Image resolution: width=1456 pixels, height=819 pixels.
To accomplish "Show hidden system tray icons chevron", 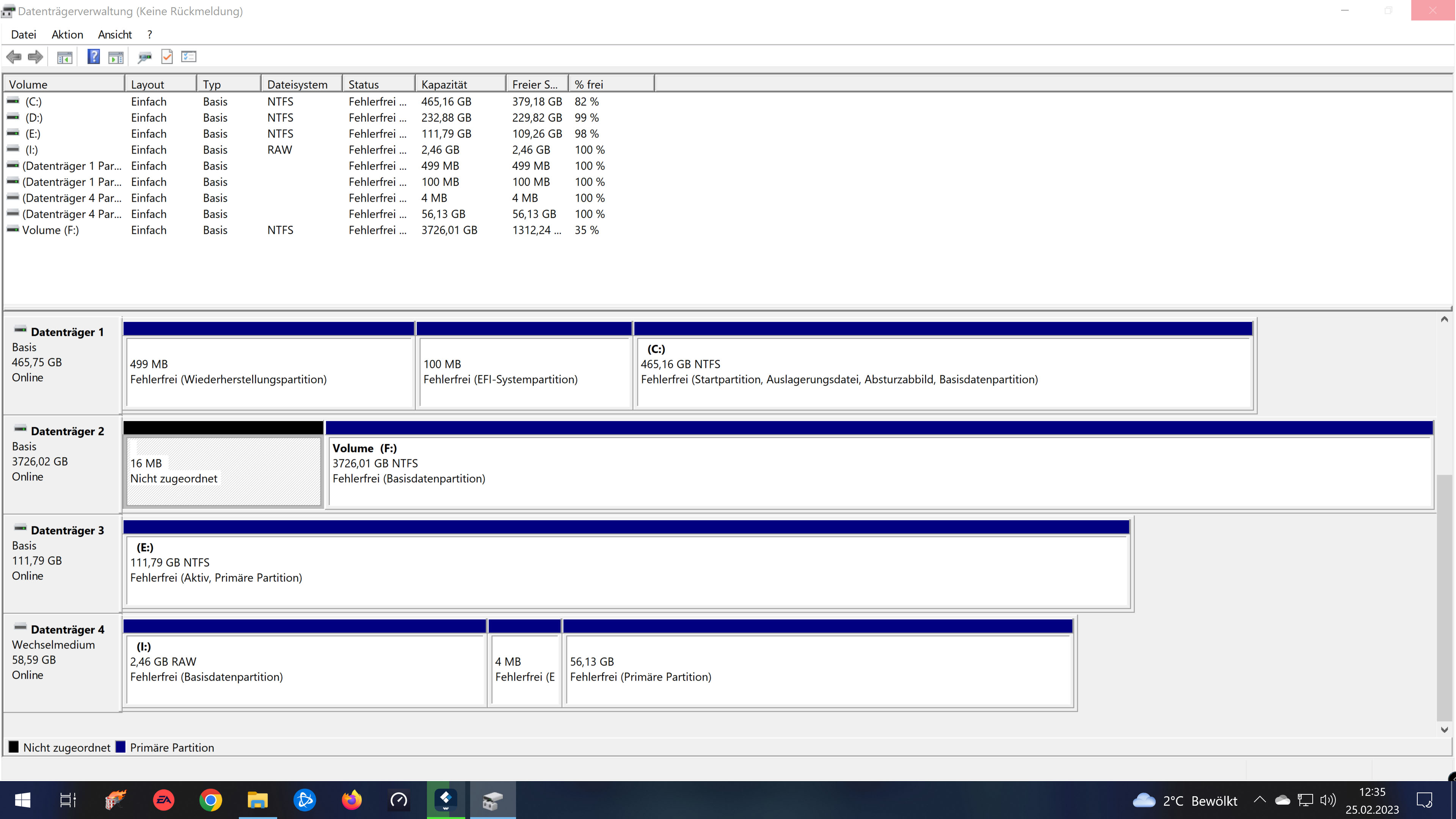I will 1259,800.
